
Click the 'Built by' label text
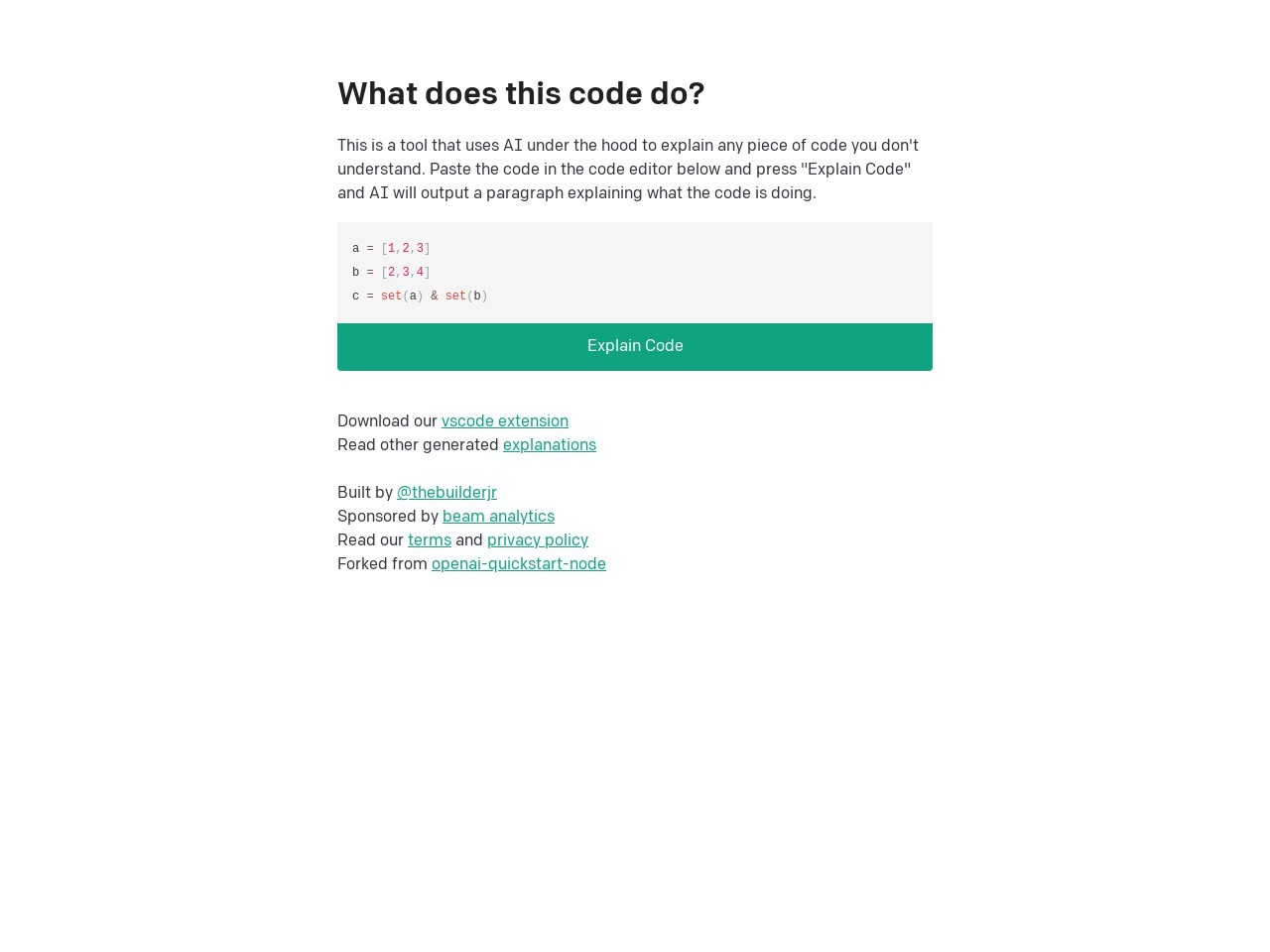click(365, 493)
